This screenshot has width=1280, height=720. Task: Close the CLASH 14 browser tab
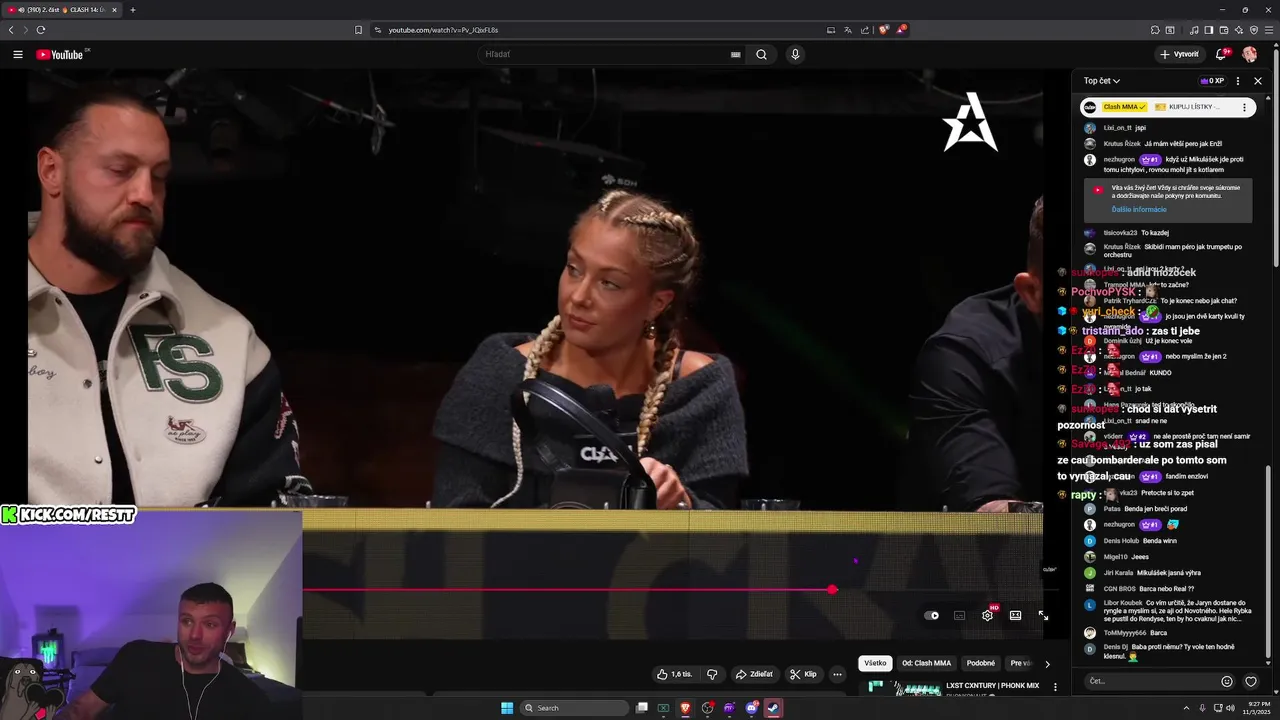pyautogui.click(x=114, y=10)
